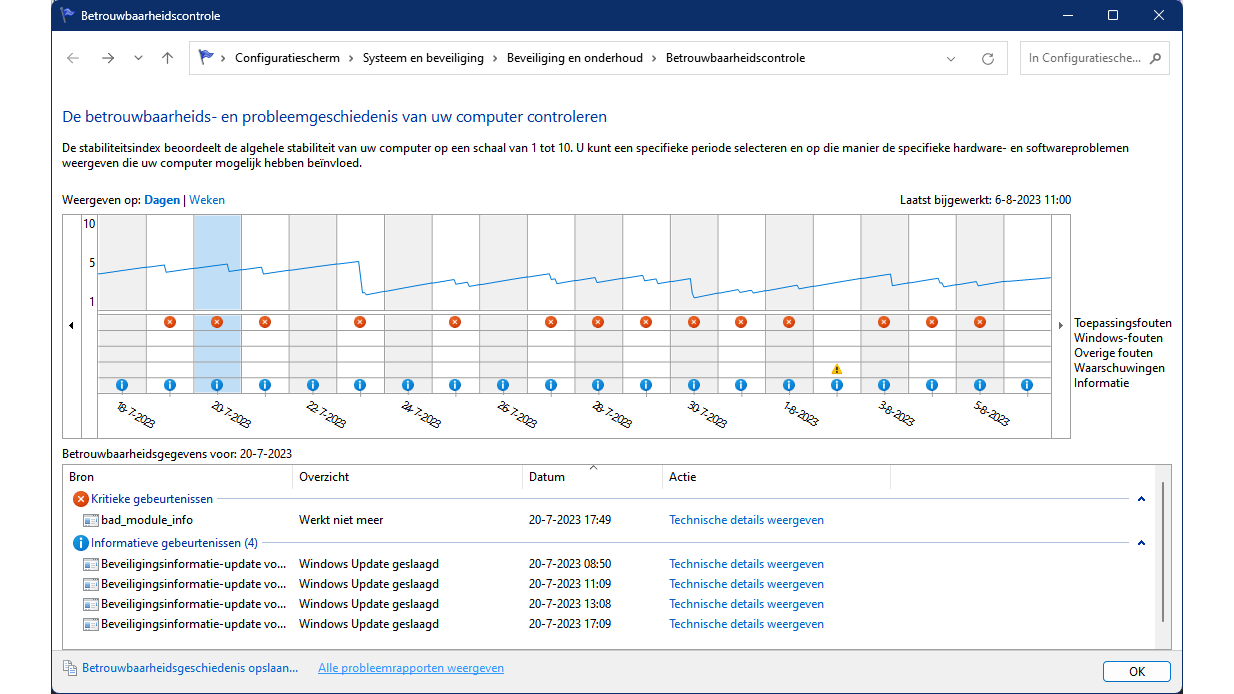Viewport: 1234px width, 694px height.
Task: Open the Configuratiescherm breadcrumb
Action: (x=287, y=58)
